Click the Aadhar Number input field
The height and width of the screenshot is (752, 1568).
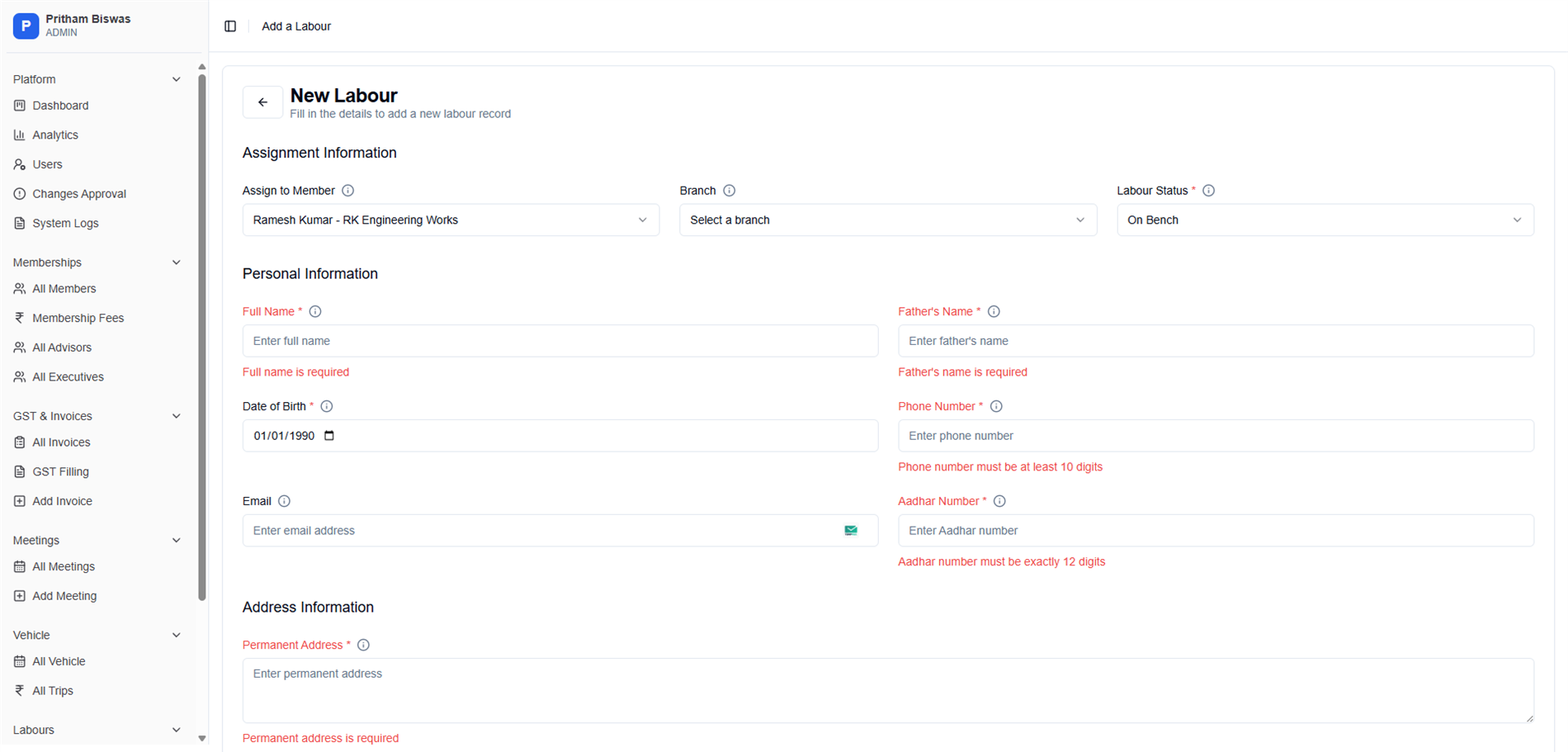(x=1216, y=531)
